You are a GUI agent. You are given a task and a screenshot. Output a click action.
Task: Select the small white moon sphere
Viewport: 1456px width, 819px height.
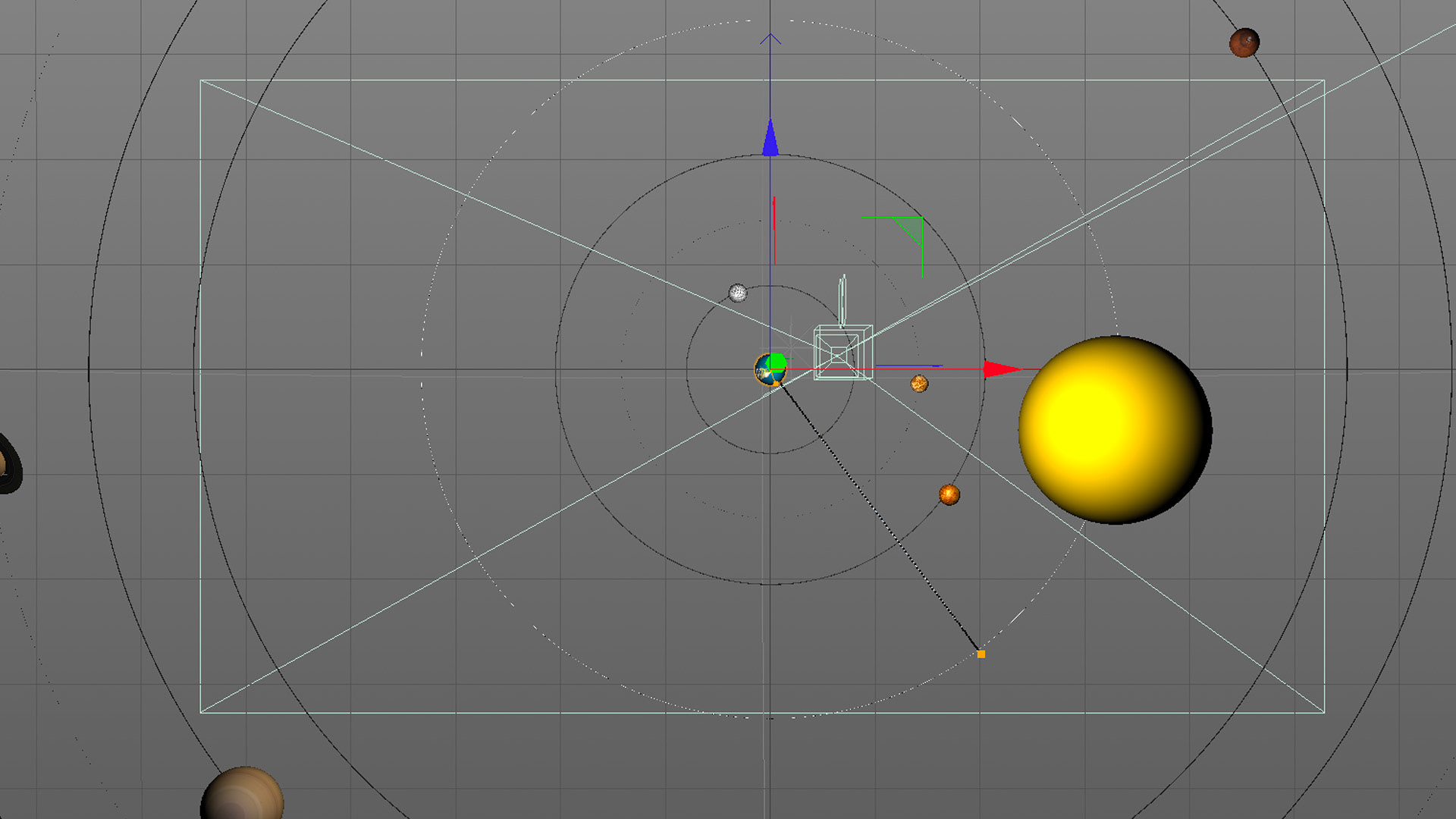click(738, 293)
